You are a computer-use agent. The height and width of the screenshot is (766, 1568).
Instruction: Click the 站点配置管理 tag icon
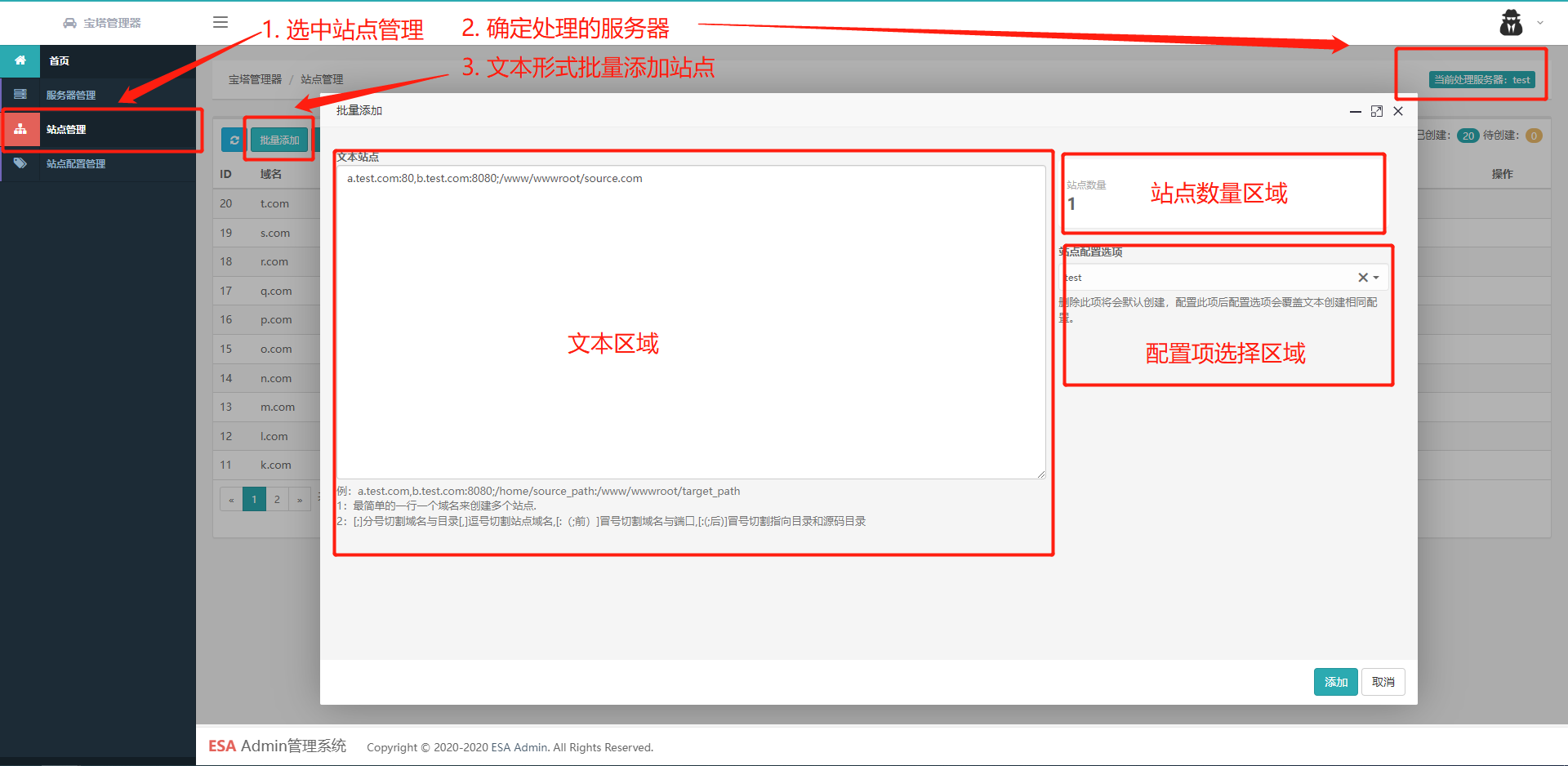20,163
